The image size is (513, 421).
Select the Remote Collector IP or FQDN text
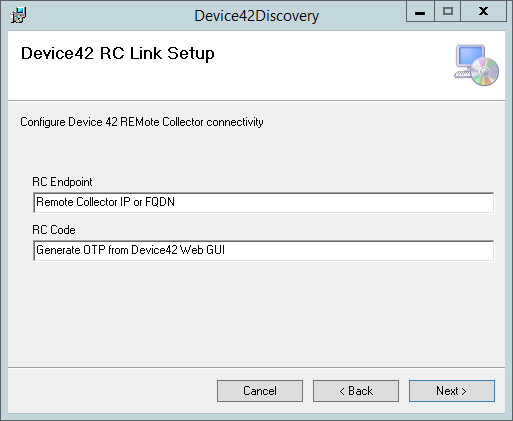[x=105, y=202]
